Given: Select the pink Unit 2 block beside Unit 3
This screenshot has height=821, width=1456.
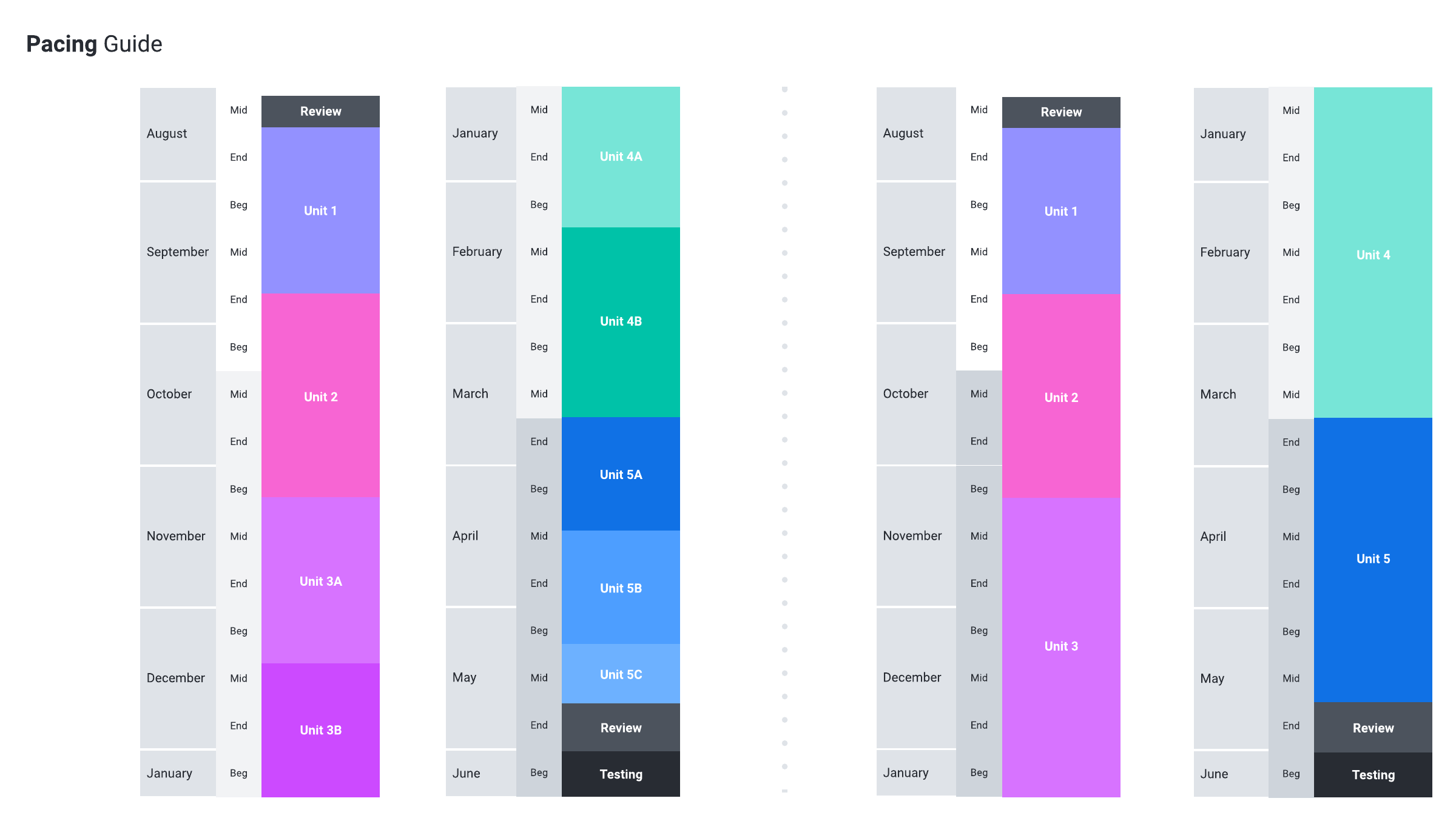Looking at the screenshot, I should [x=1061, y=397].
